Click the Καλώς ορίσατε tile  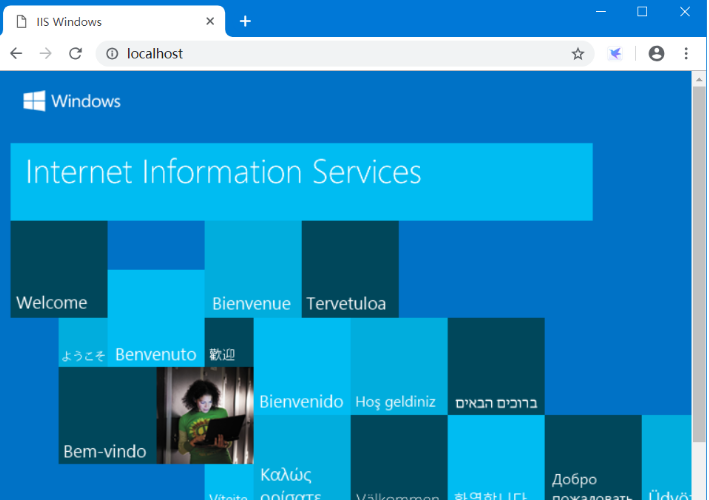(x=302, y=458)
